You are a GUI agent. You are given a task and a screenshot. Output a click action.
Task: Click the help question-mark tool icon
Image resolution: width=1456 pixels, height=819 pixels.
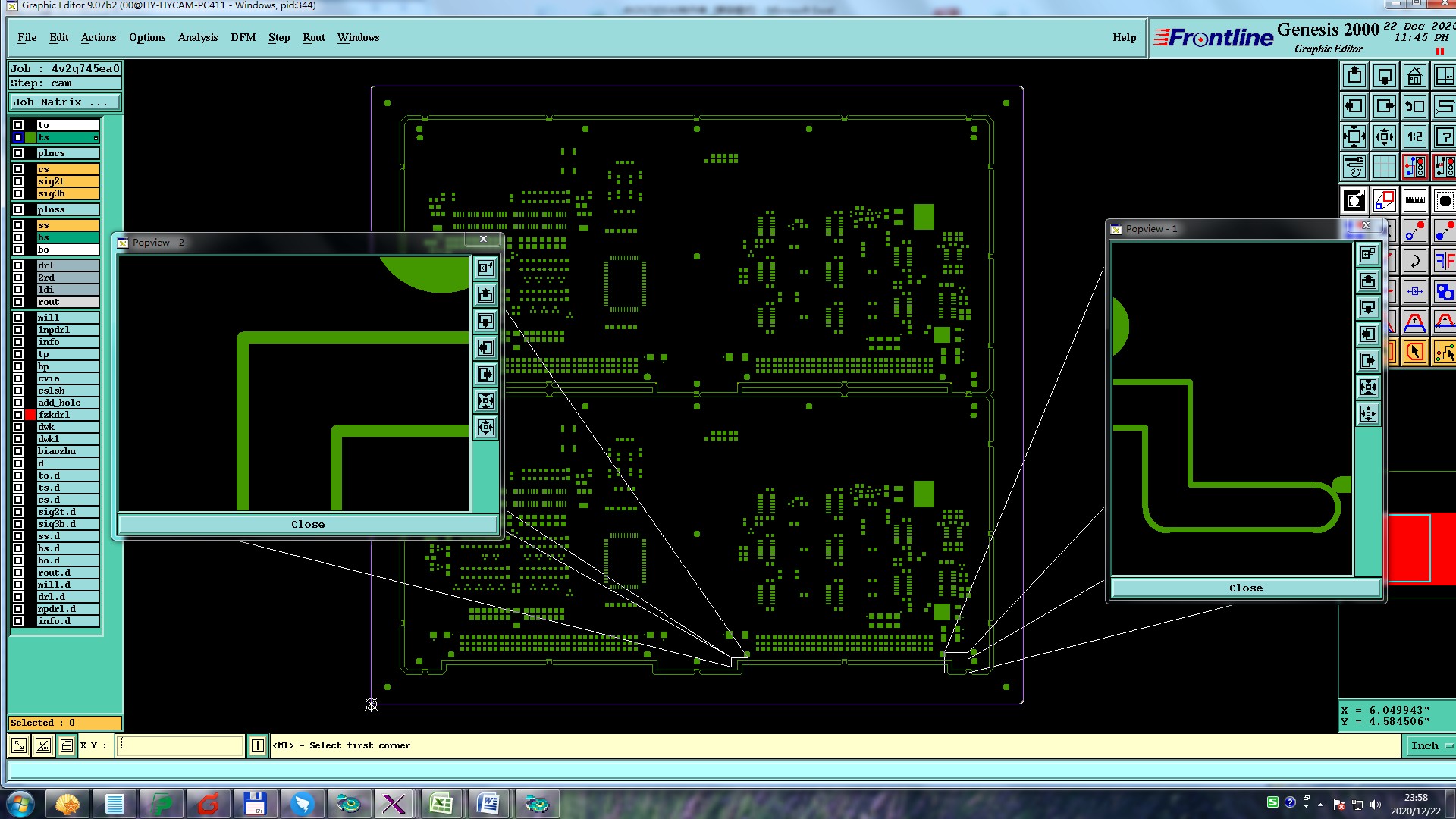point(1444,136)
